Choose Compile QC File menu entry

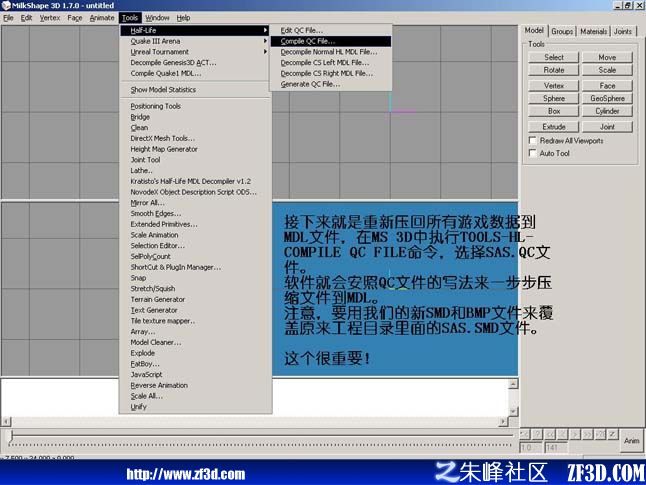pos(331,41)
